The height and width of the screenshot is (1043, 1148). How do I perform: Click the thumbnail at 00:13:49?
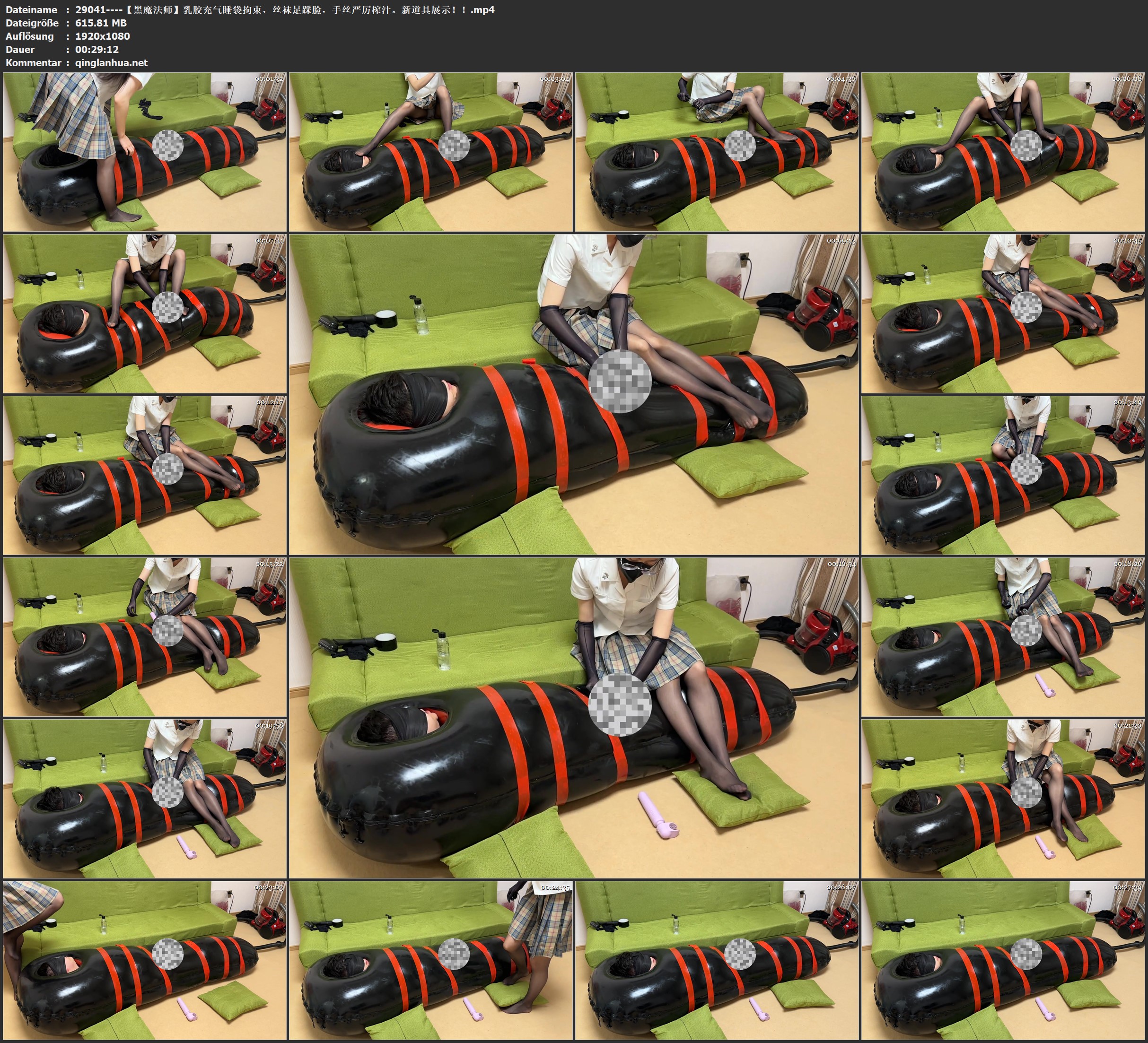pos(1003,475)
